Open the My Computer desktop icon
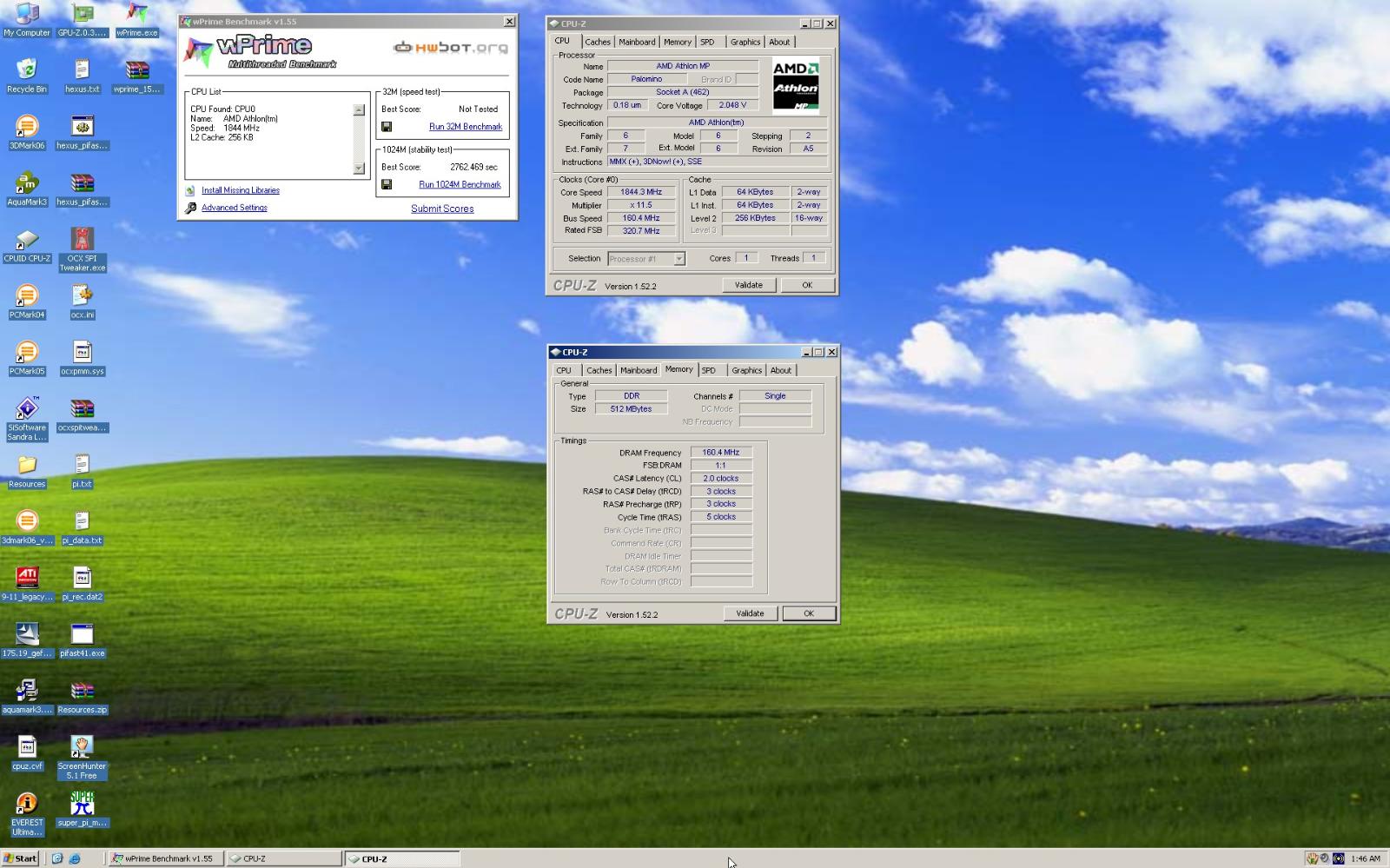Image resolution: width=1390 pixels, height=868 pixels. (27, 19)
